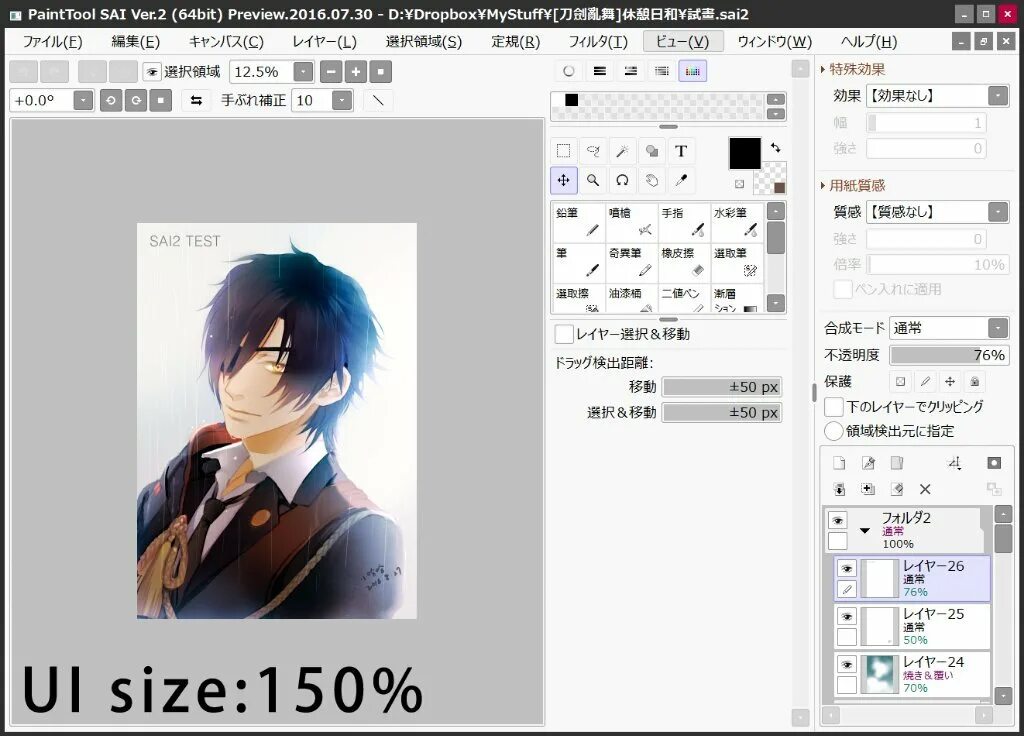1024x736 pixels.
Task: Select the eyedropper tool
Action: pyautogui.click(x=681, y=180)
